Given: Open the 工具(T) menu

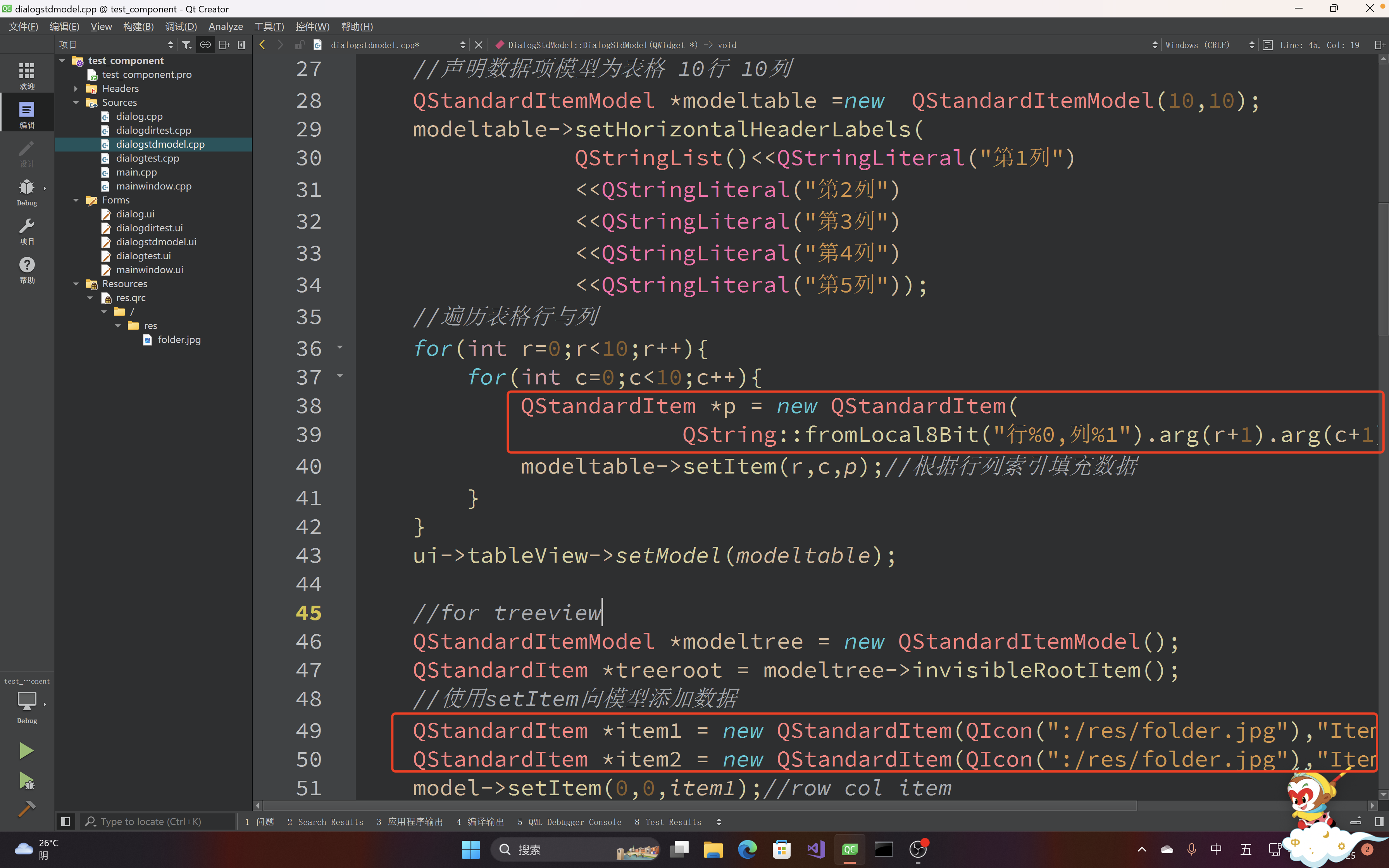Looking at the screenshot, I should (269, 26).
